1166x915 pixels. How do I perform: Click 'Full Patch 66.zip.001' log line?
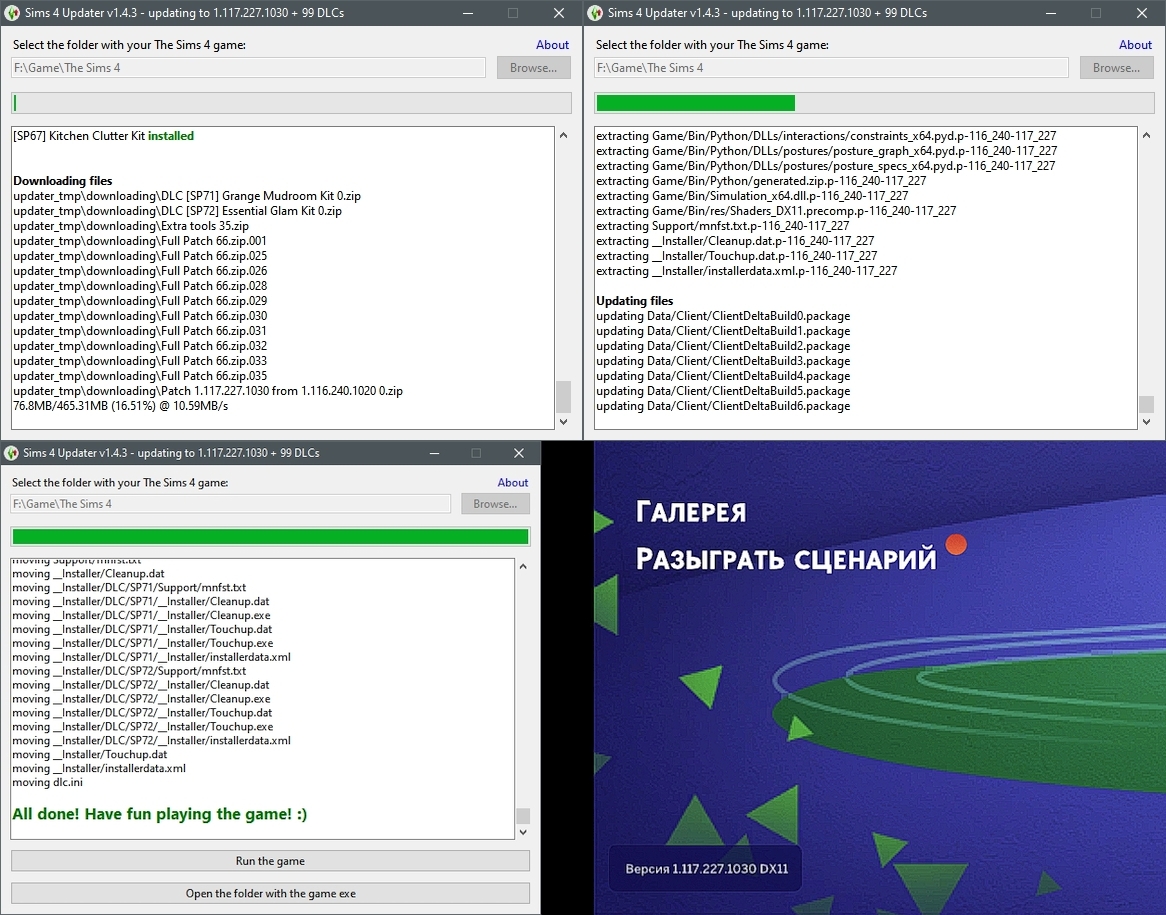click(x=140, y=241)
